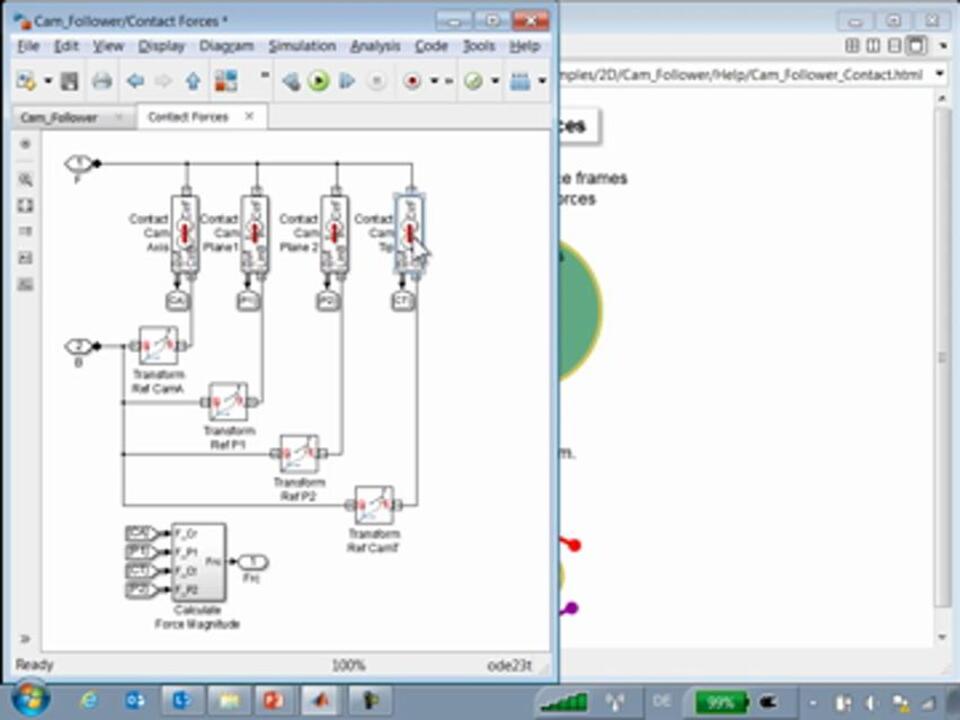
Task: Click the Step Forward button
Action: coord(347,82)
